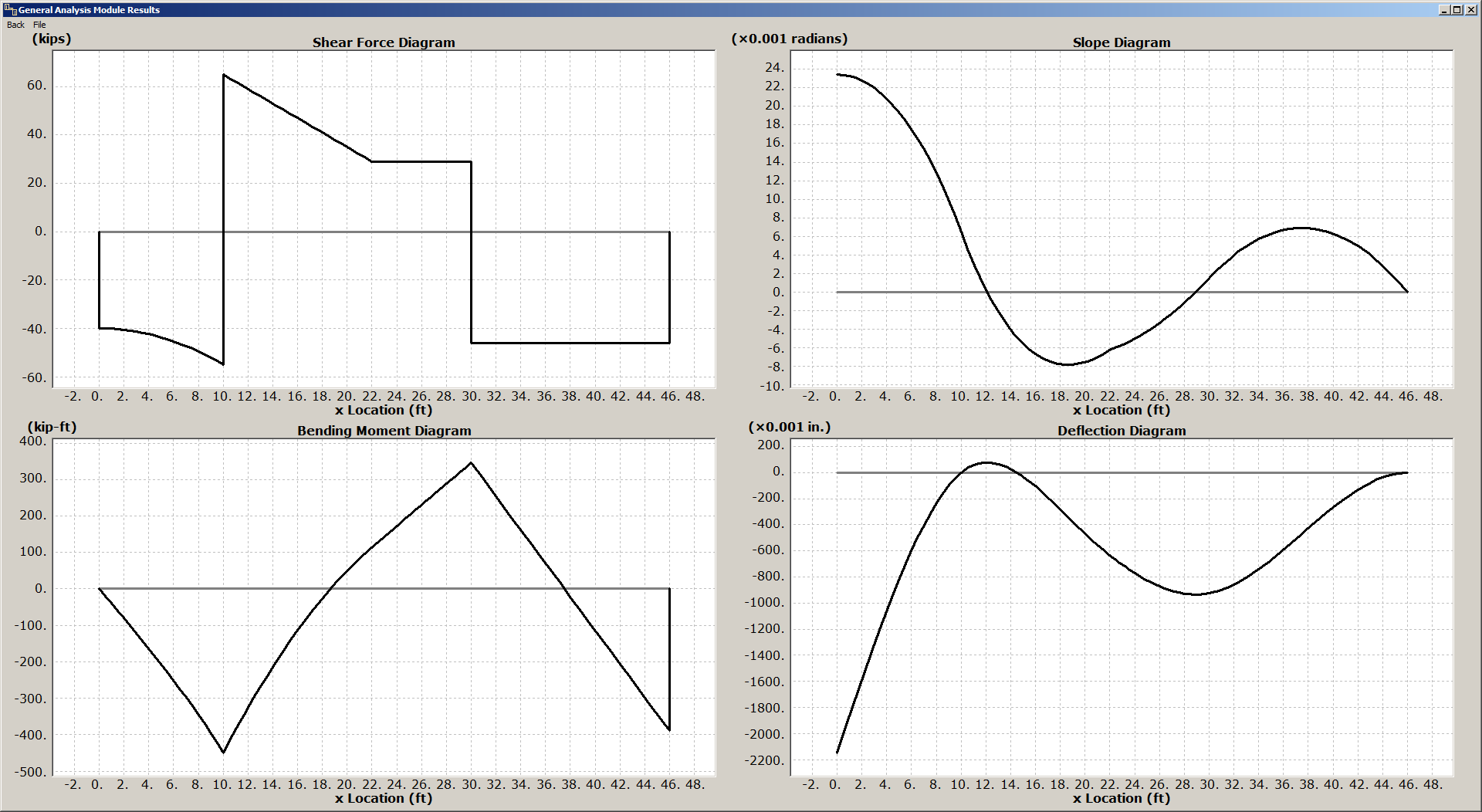Click the Shear Force Diagram curve peak
1482x812 pixels.
pyautogui.click(x=225, y=76)
